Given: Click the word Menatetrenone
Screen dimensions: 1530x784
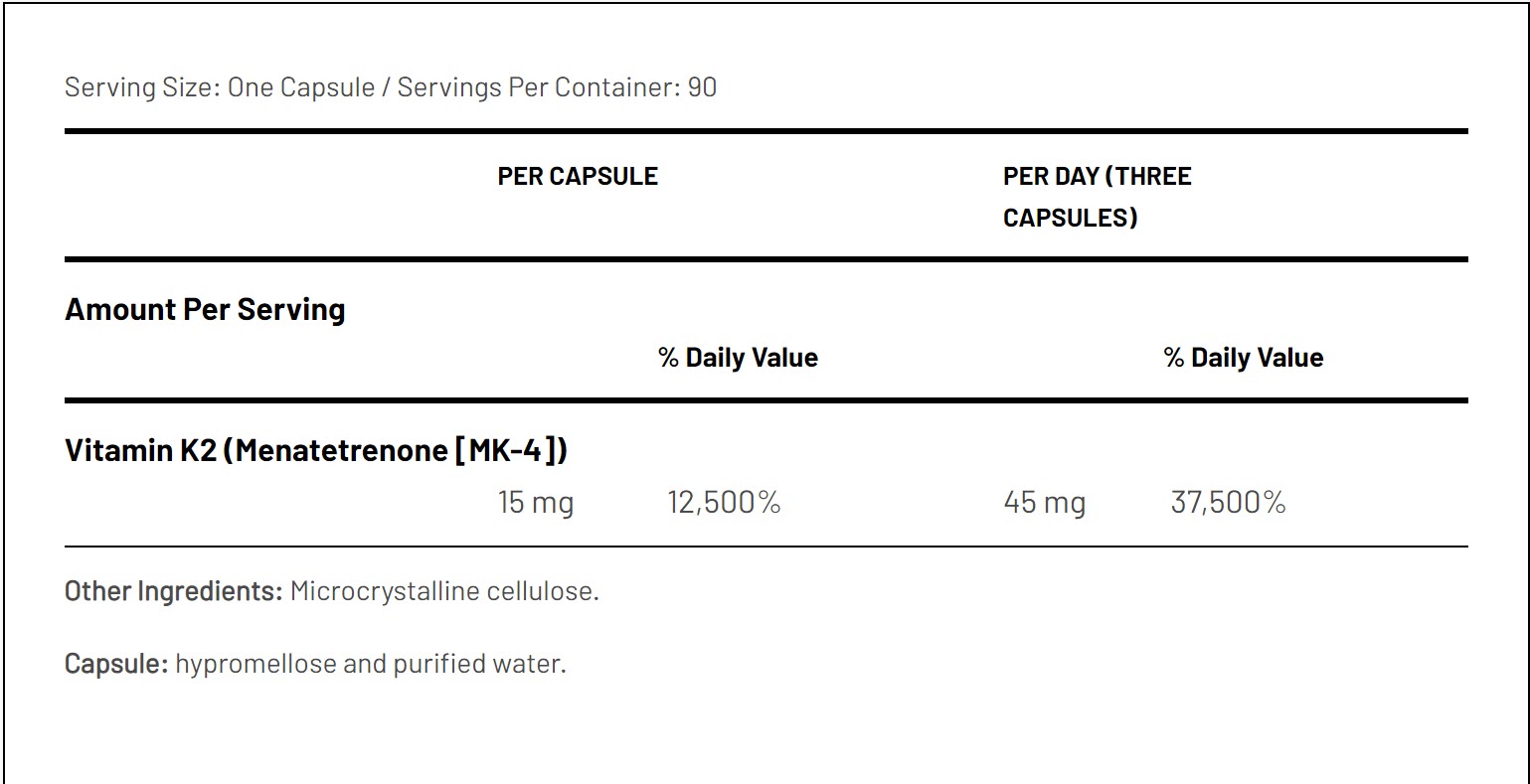Looking at the screenshot, I should (342, 450).
